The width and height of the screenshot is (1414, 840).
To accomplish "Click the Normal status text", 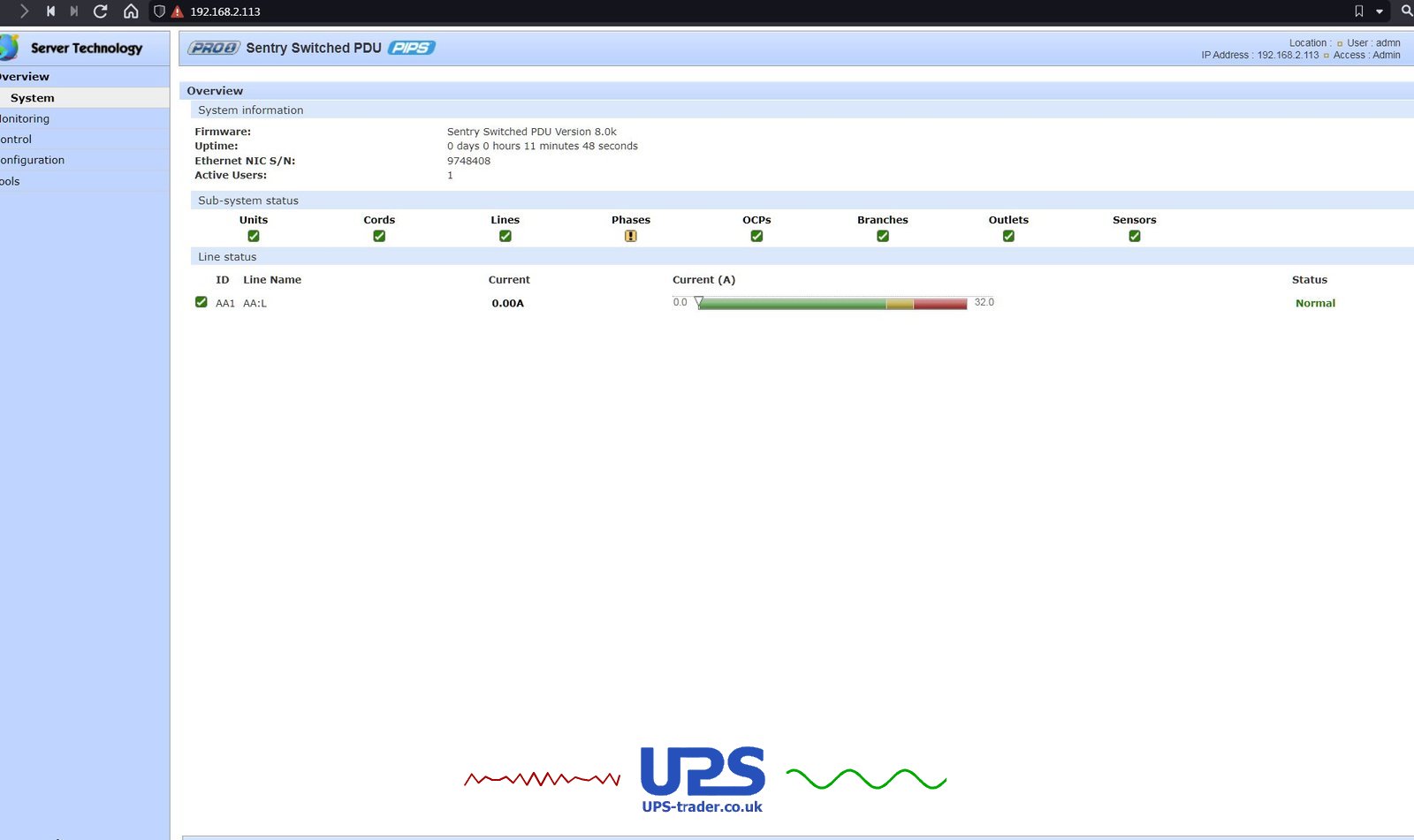I will [1315, 303].
